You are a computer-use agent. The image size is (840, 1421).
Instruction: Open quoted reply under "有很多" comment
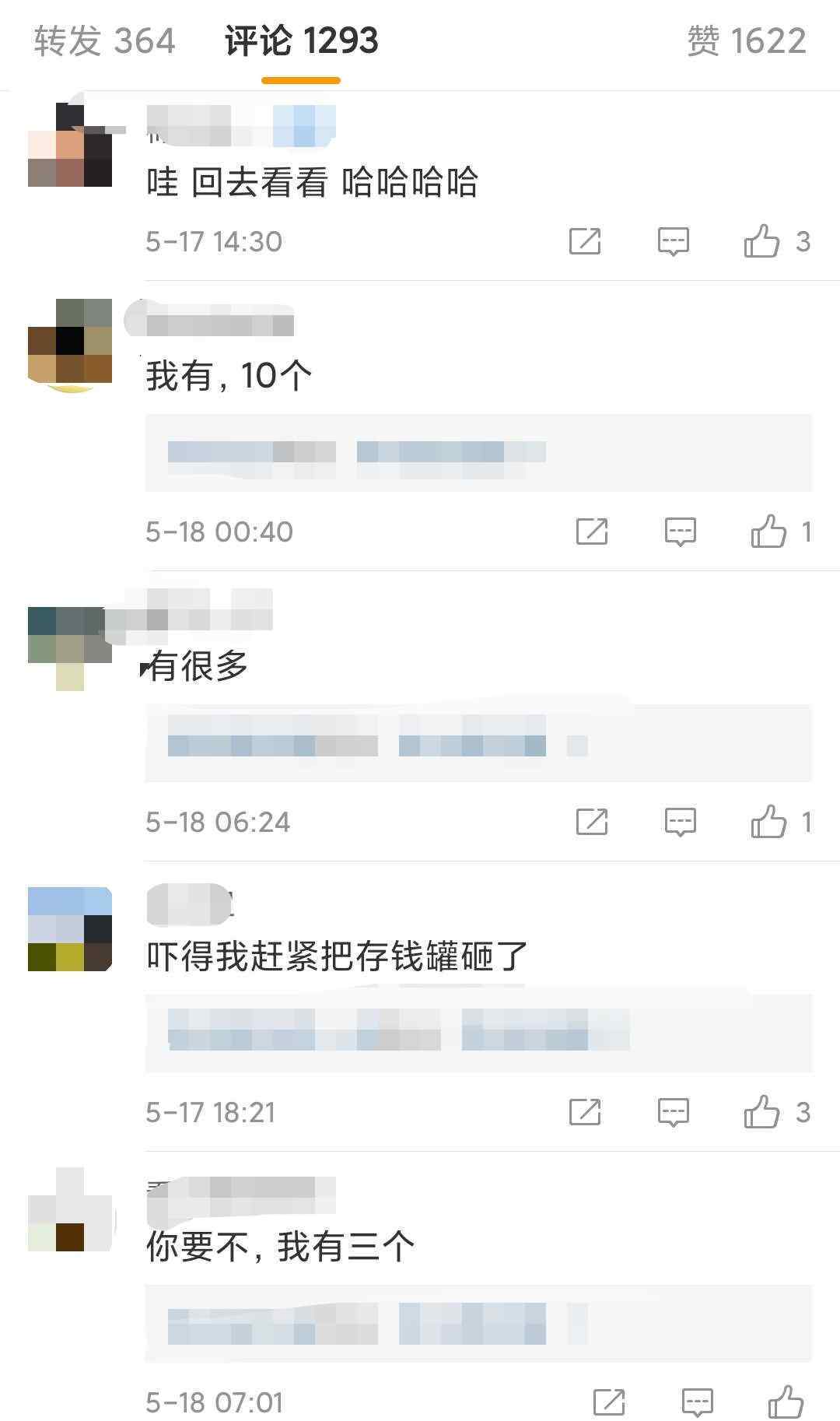point(478,743)
